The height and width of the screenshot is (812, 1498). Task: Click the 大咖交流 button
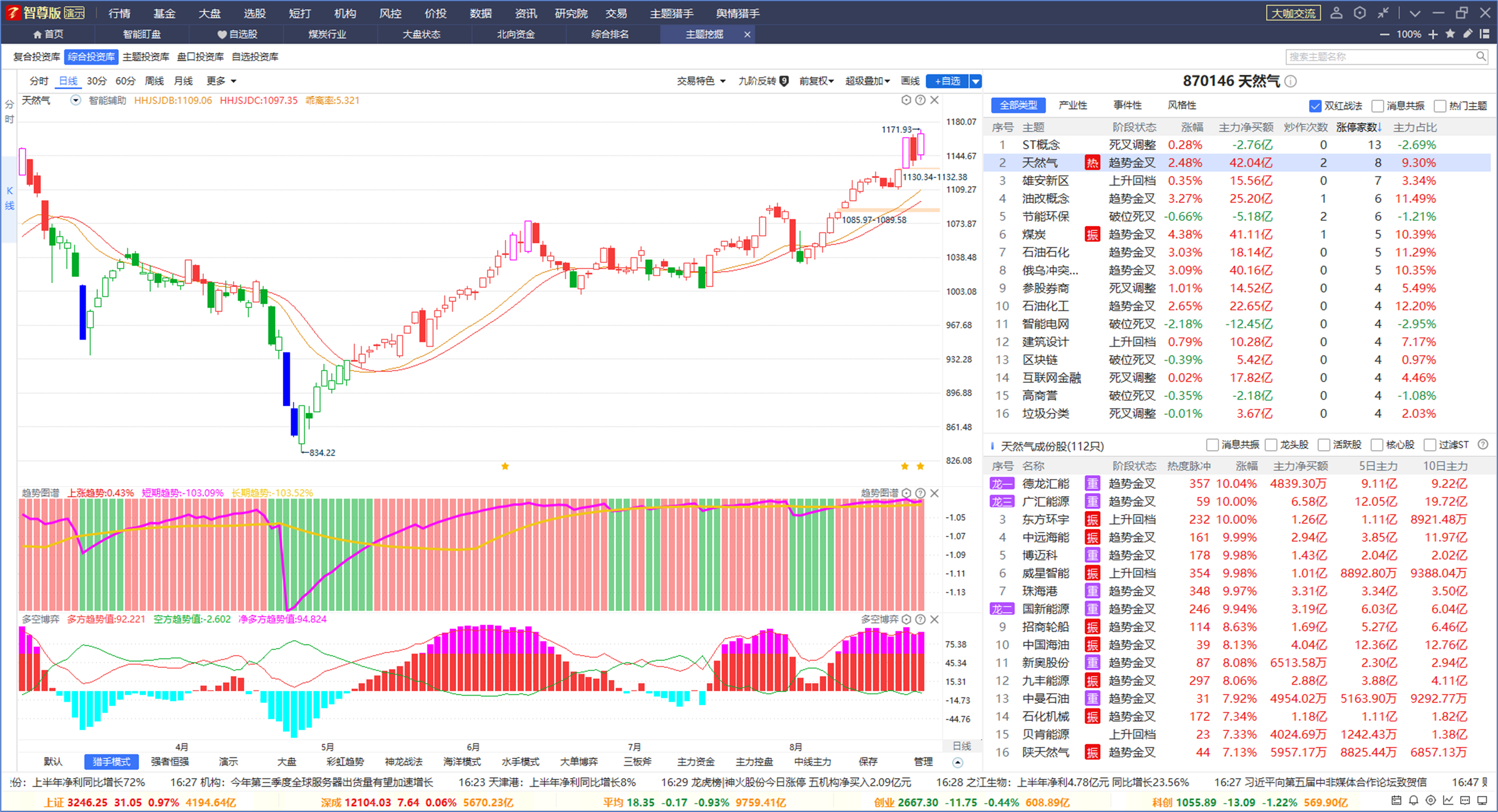coord(1293,13)
